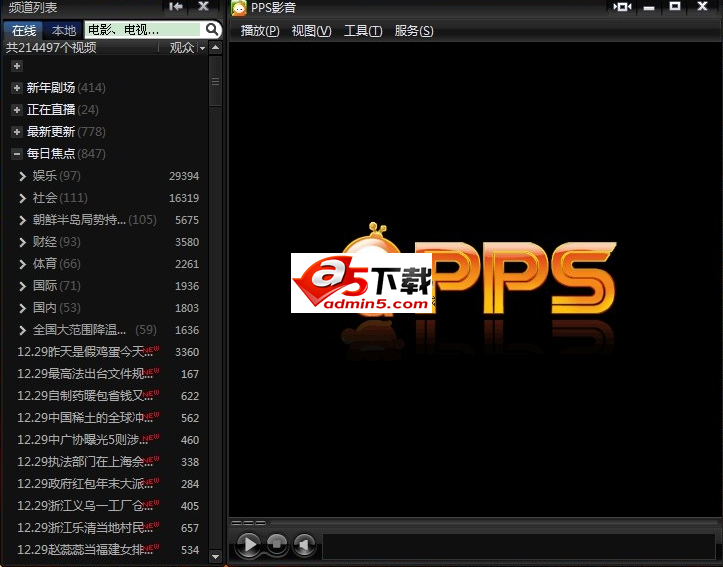Open video 12.29赵蕊蕊当福建女排
The image size is (723, 567).
pos(88,549)
